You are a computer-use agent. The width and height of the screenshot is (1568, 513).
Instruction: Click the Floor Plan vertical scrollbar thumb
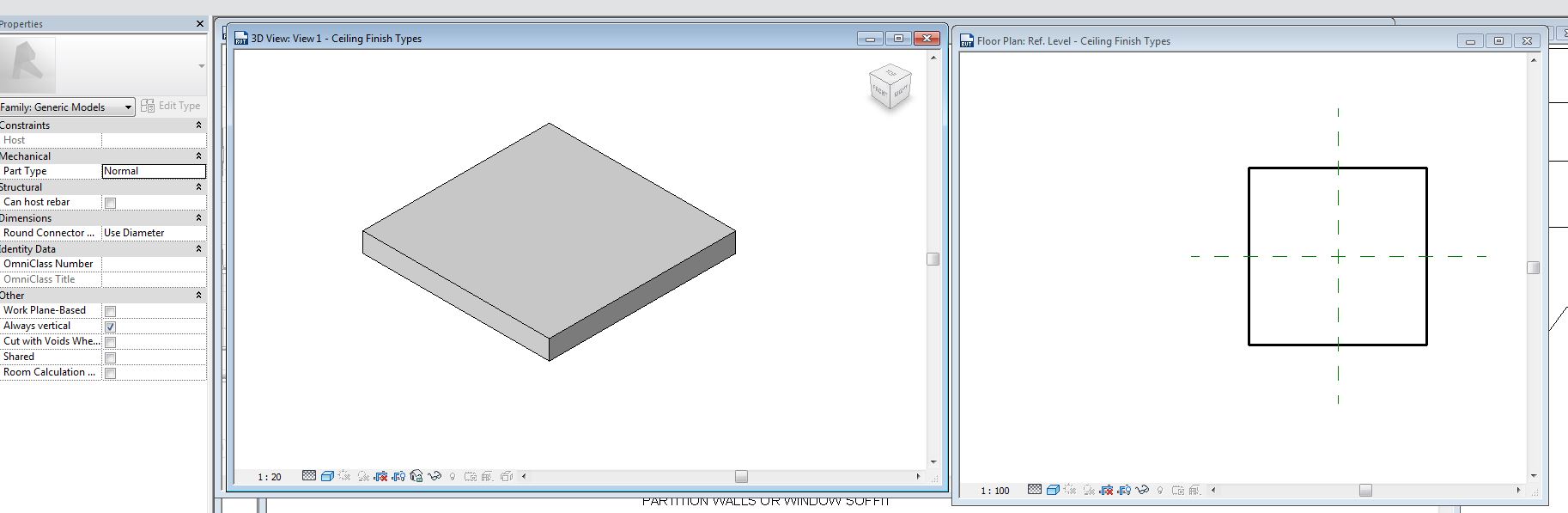[x=1533, y=268]
